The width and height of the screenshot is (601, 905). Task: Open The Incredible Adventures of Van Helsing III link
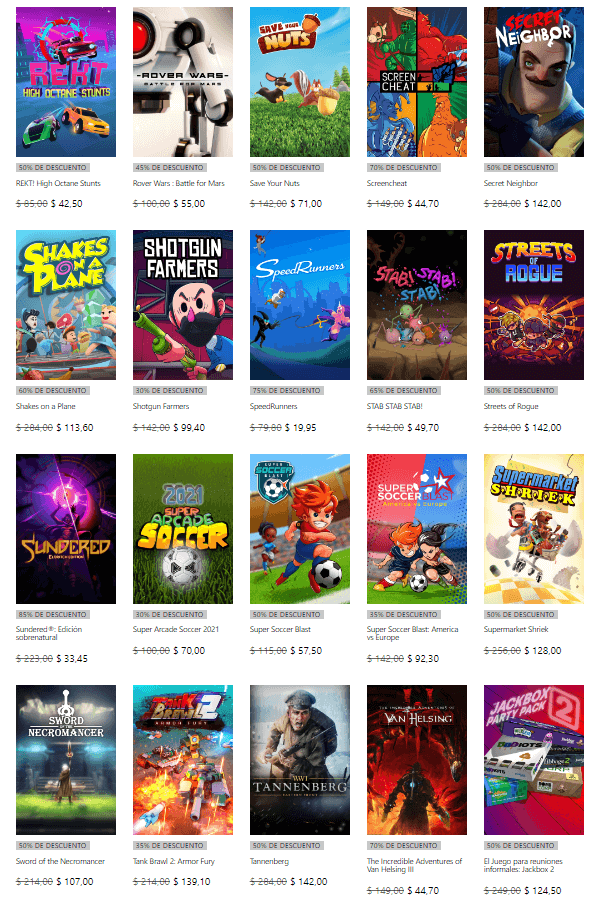point(415,865)
